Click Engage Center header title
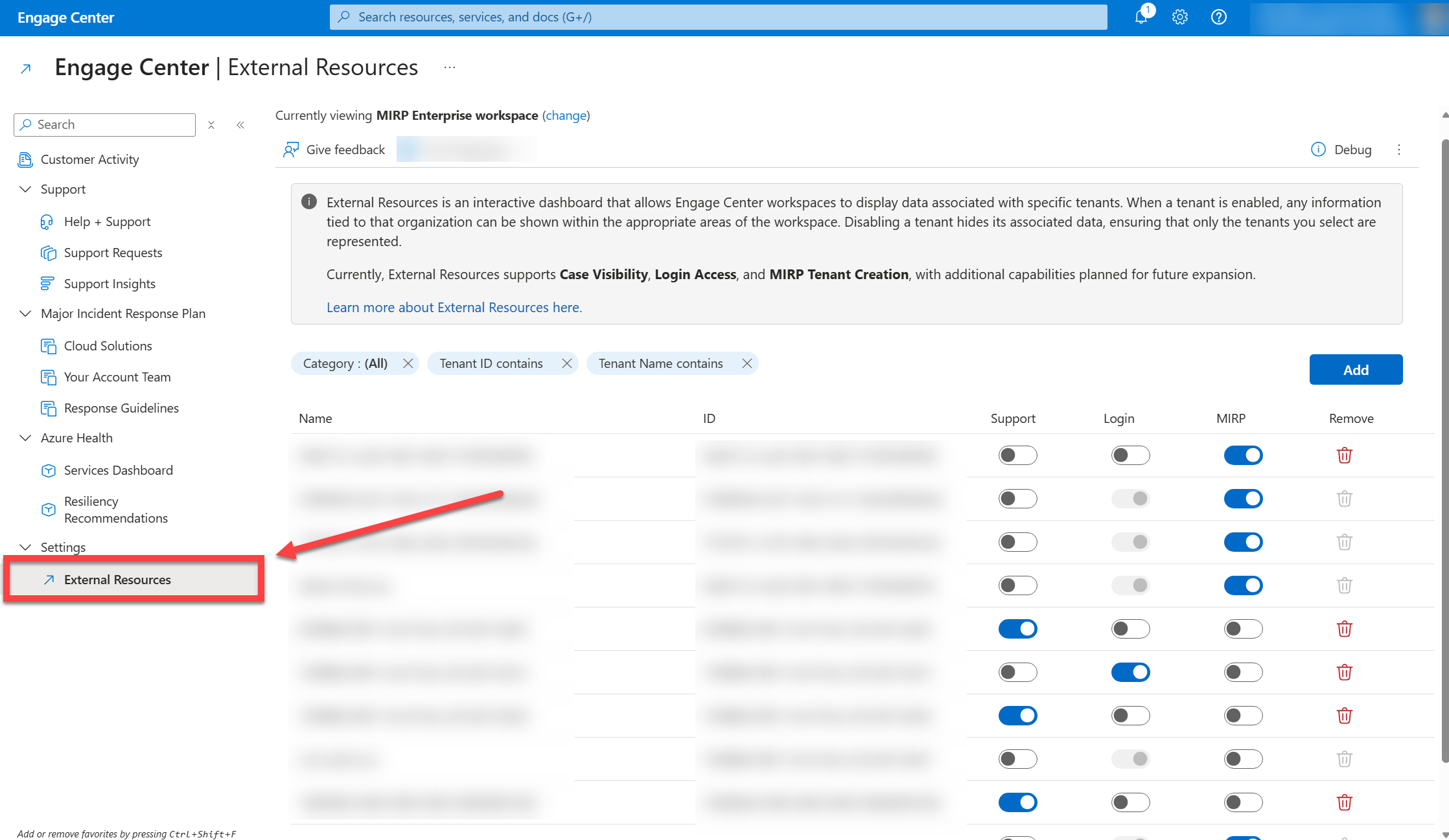Viewport: 1449px width, 840px height. pos(66,17)
